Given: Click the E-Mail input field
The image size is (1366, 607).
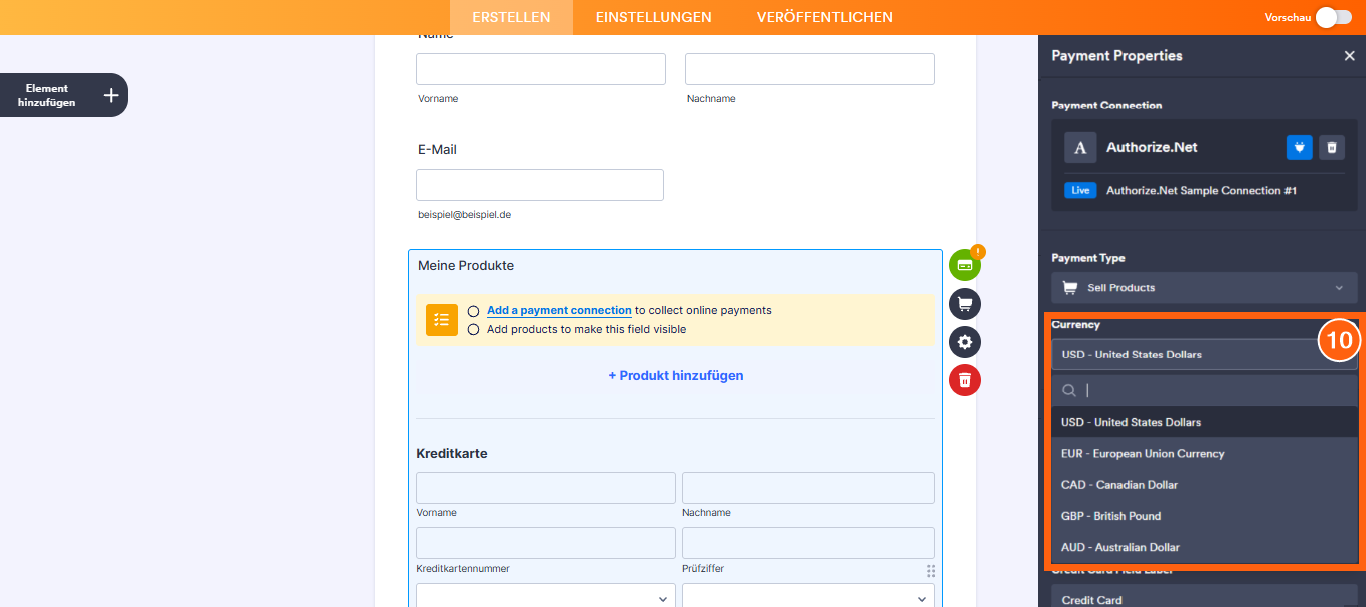Looking at the screenshot, I should tap(540, 185).
